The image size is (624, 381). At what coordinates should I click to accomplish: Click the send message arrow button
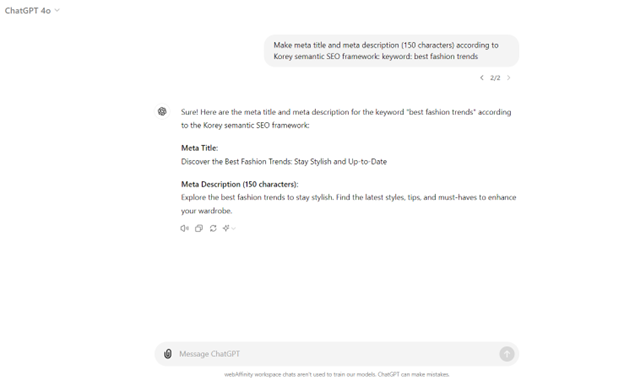[x=507, y=354]
